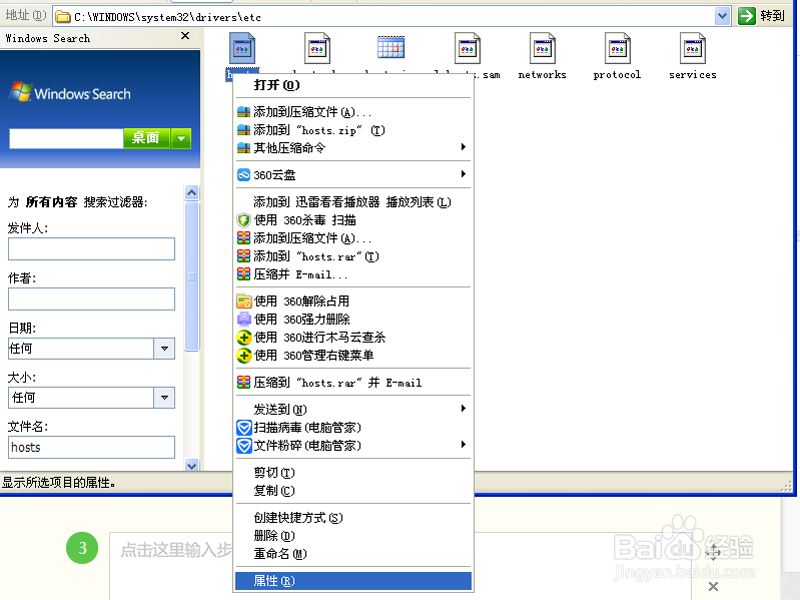Click the file name field containing hosts
800x600 pixels.
click(x=91, y=447)
